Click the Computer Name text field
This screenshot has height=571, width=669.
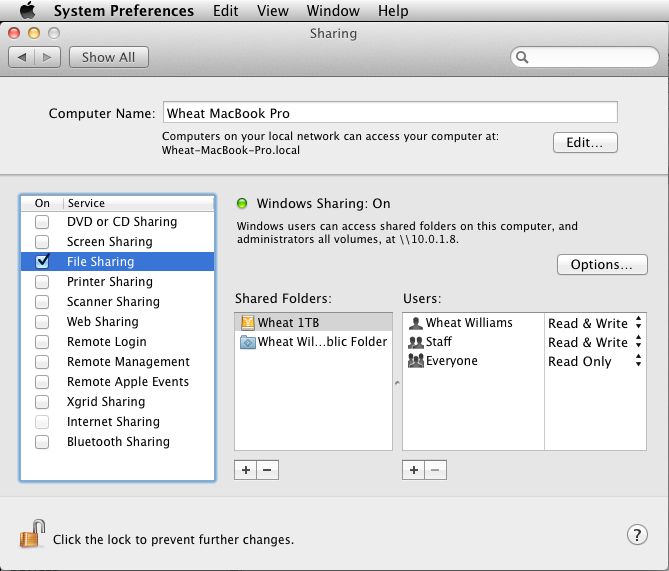[x=390, y=113]
